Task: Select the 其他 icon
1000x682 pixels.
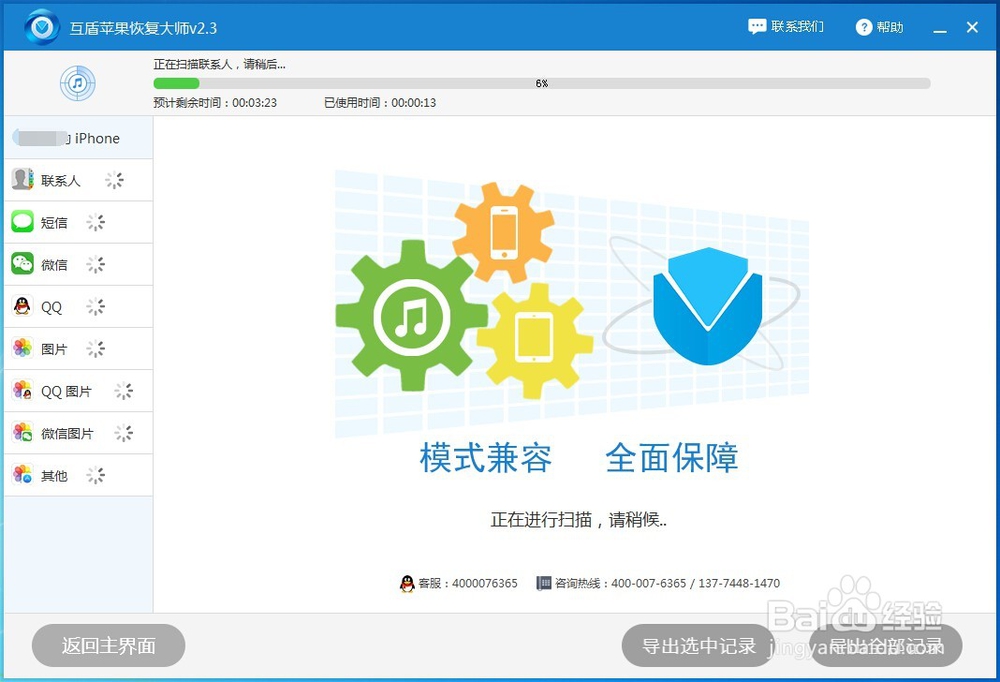Action: (x=22, y=475)
